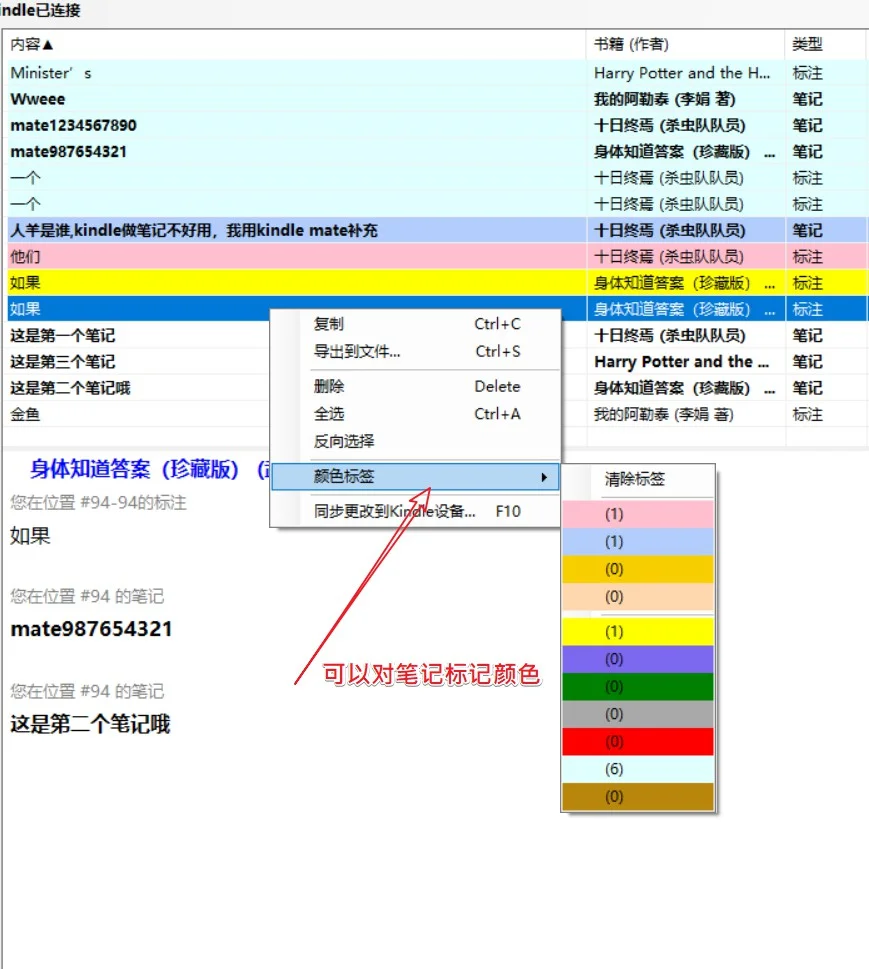Image resolution: width=869 pixels, height=969 pixels.
Task: Expand the 颜色标签 submenu arrow
Action: point(544,477)
